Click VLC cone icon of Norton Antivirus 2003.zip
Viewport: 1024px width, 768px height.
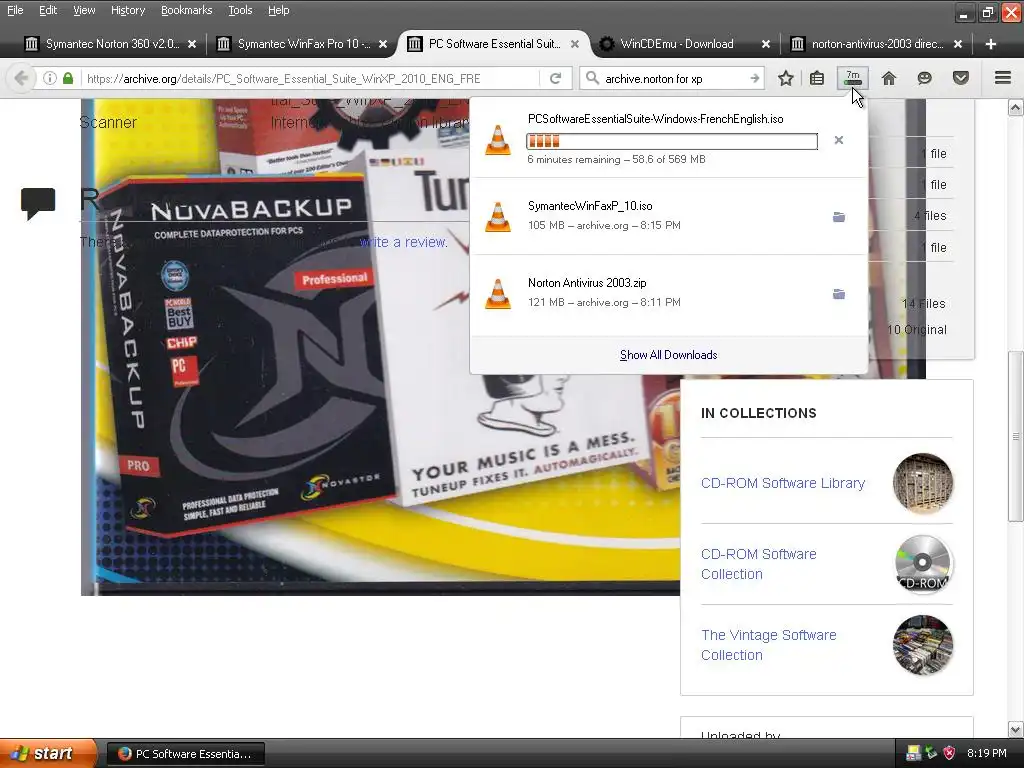click(498, 294)
